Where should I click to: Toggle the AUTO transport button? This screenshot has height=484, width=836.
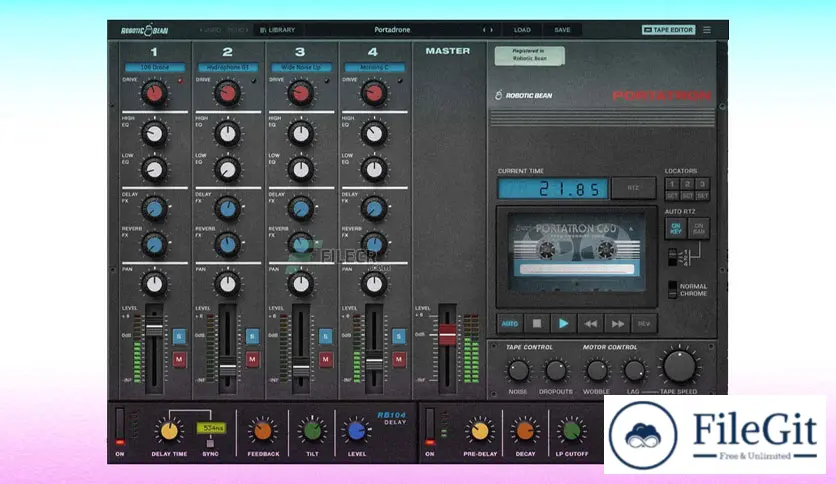(x=510, y=324)
